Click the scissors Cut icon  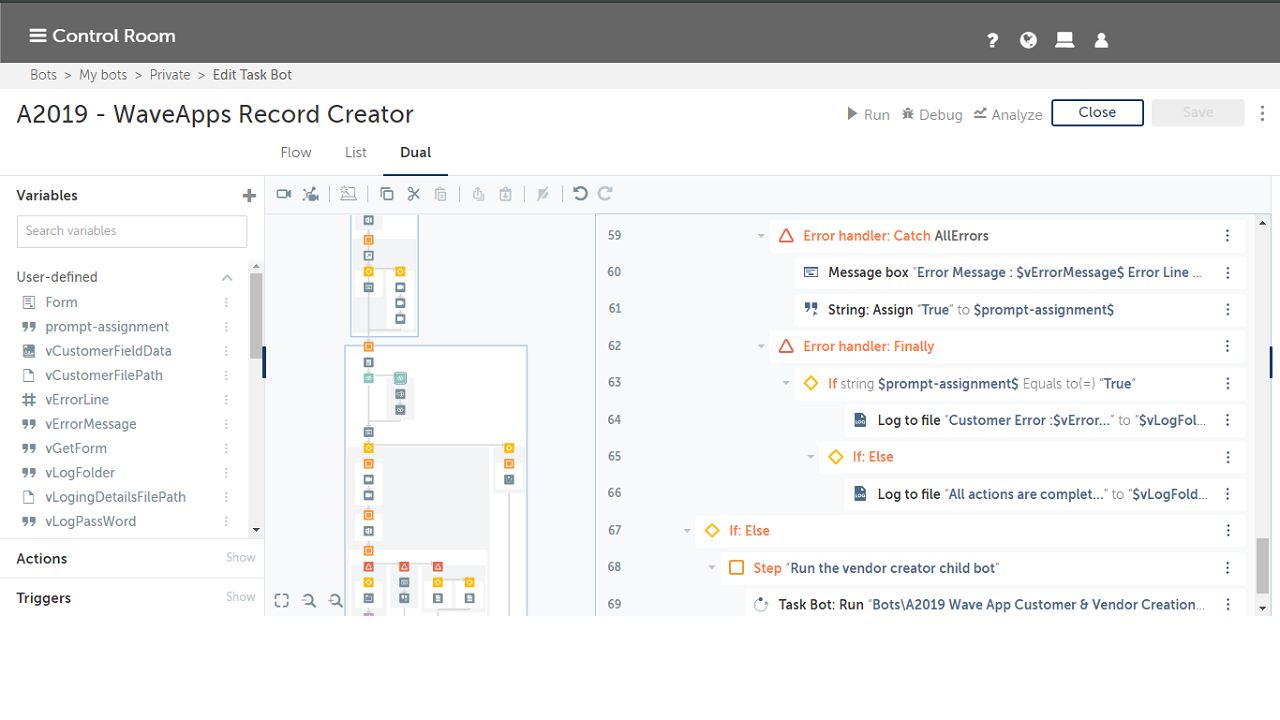click(x=414, y=194)
